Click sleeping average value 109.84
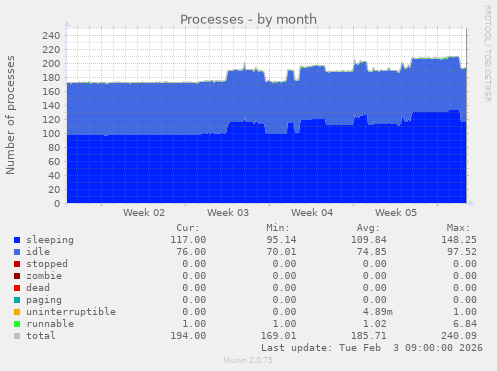 pyautogui.click(x=369, y=240)
